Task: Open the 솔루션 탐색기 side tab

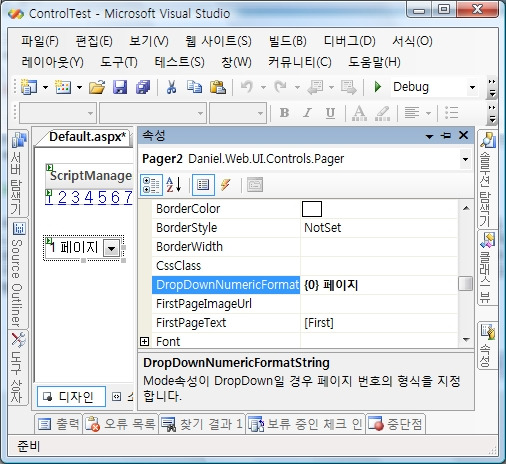Action: [487, 179]
